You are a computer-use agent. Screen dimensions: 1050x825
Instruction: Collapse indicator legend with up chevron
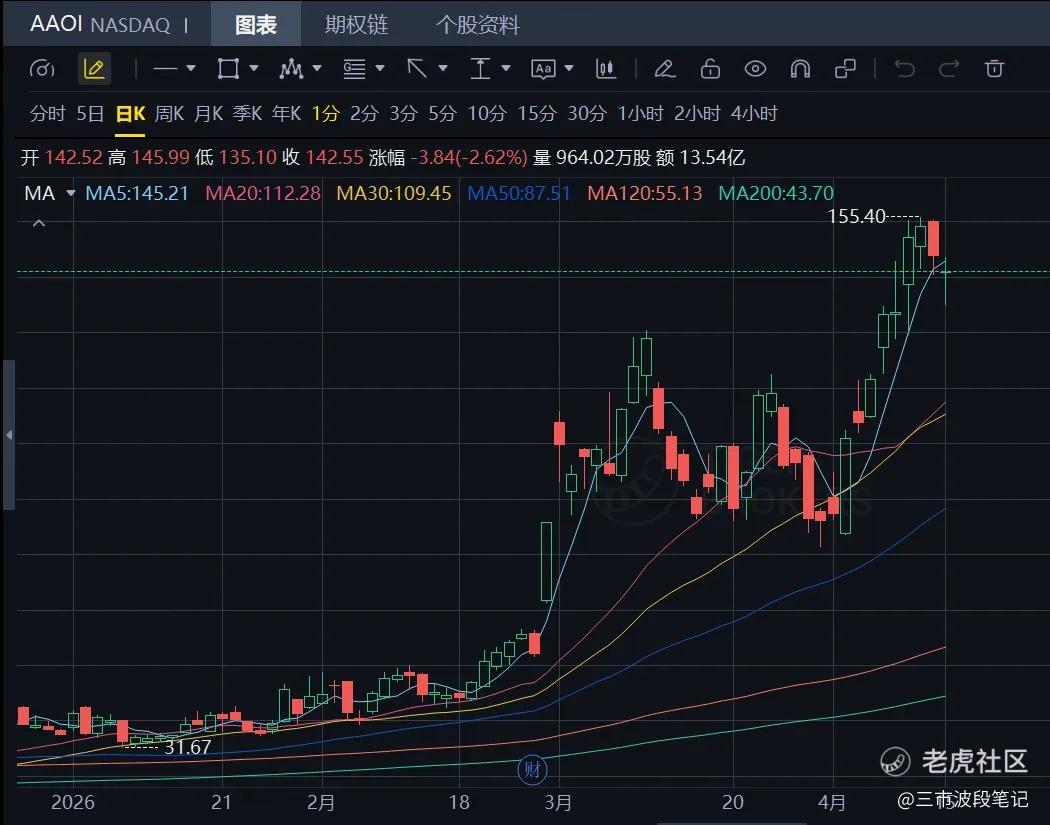click(39, 223)
